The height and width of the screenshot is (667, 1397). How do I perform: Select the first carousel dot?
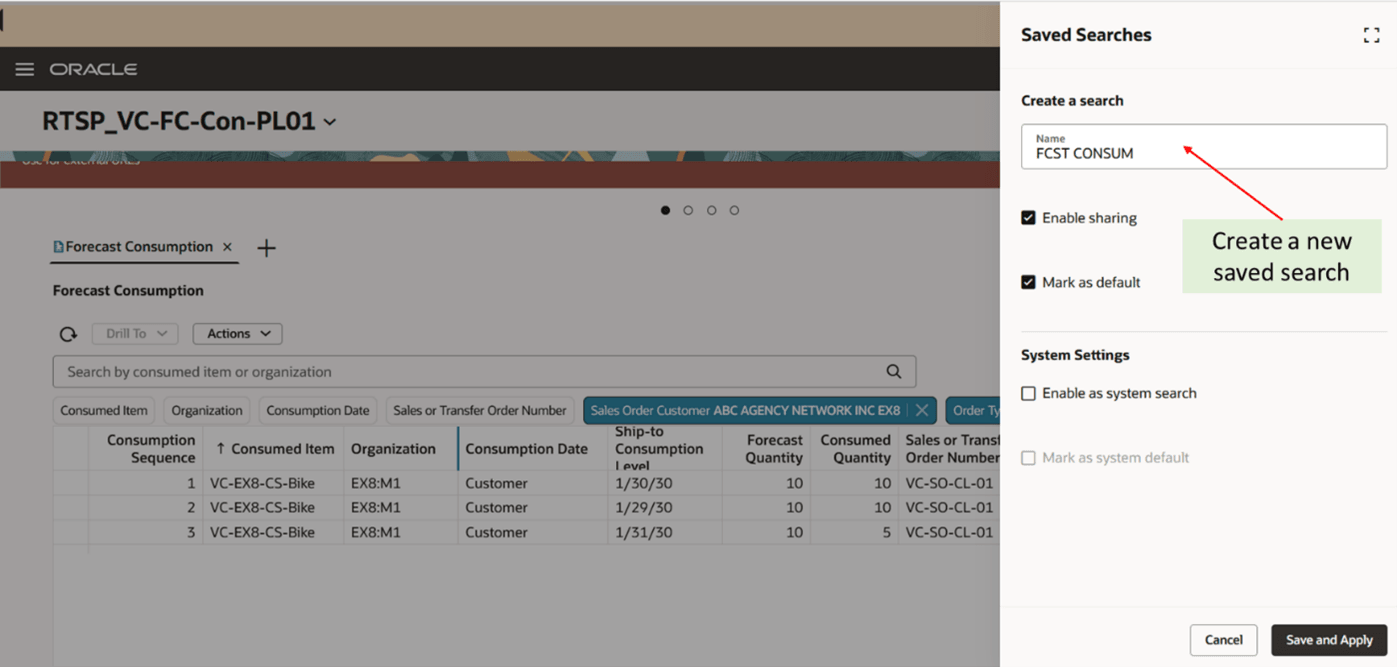665,210
